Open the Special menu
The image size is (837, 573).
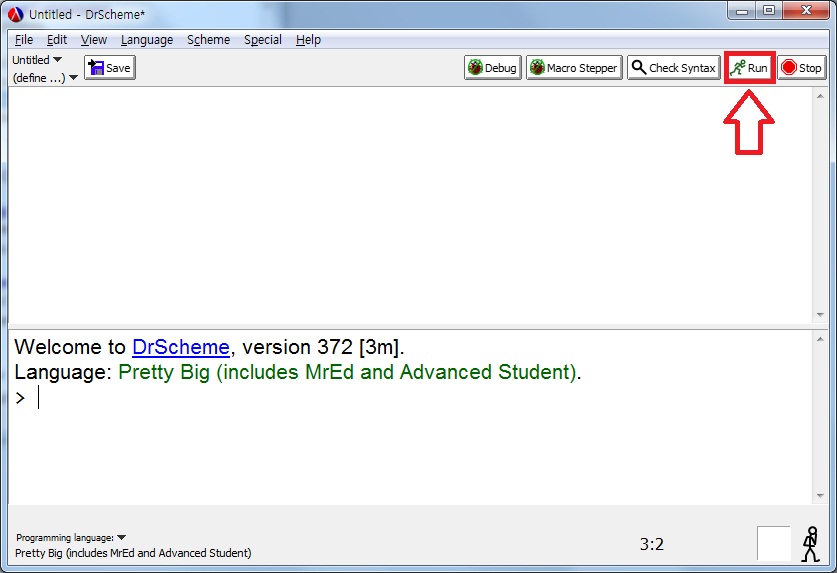coord(263,40)
